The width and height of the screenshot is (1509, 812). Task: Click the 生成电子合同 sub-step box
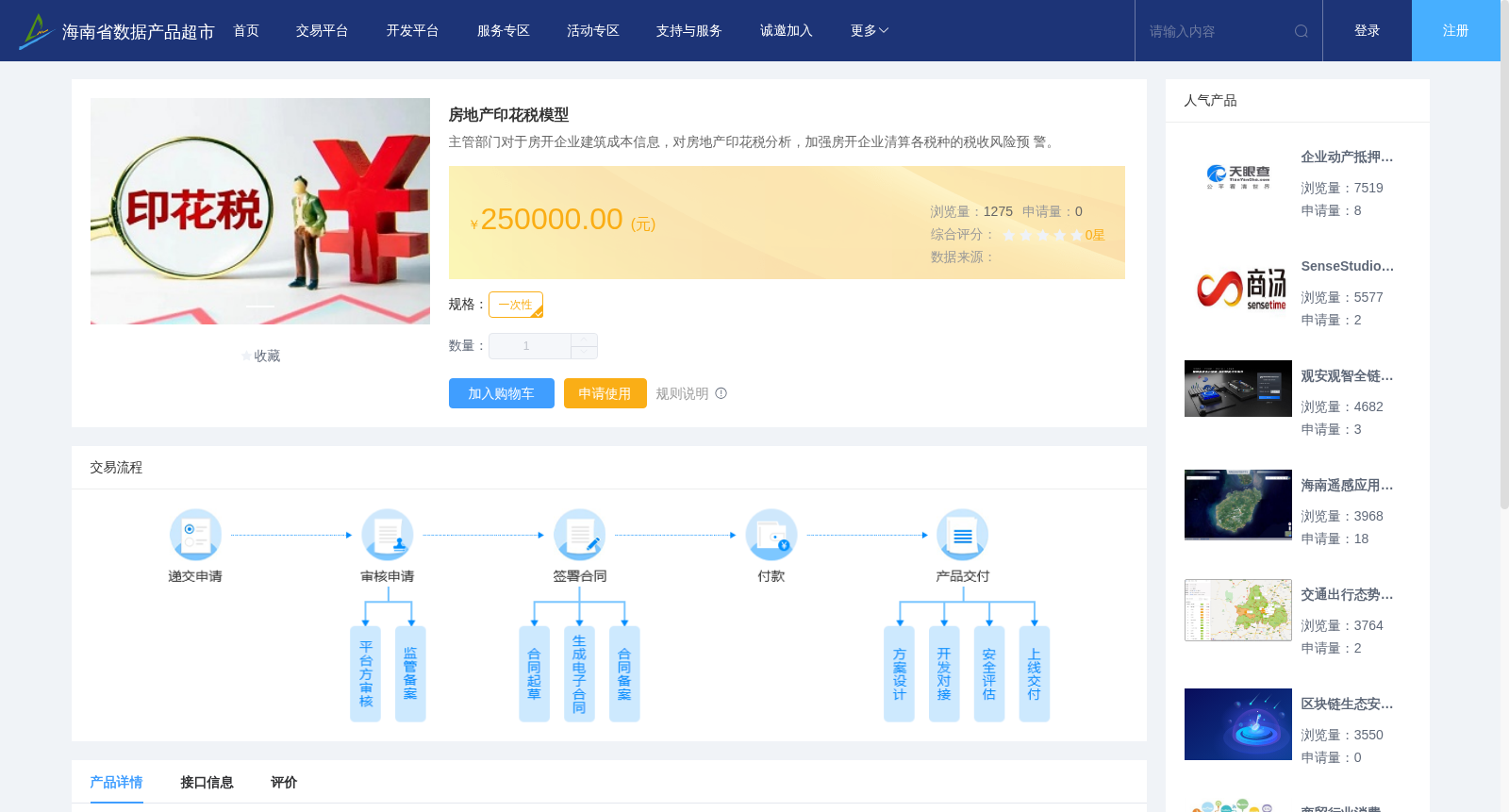(x=579, y=673)
